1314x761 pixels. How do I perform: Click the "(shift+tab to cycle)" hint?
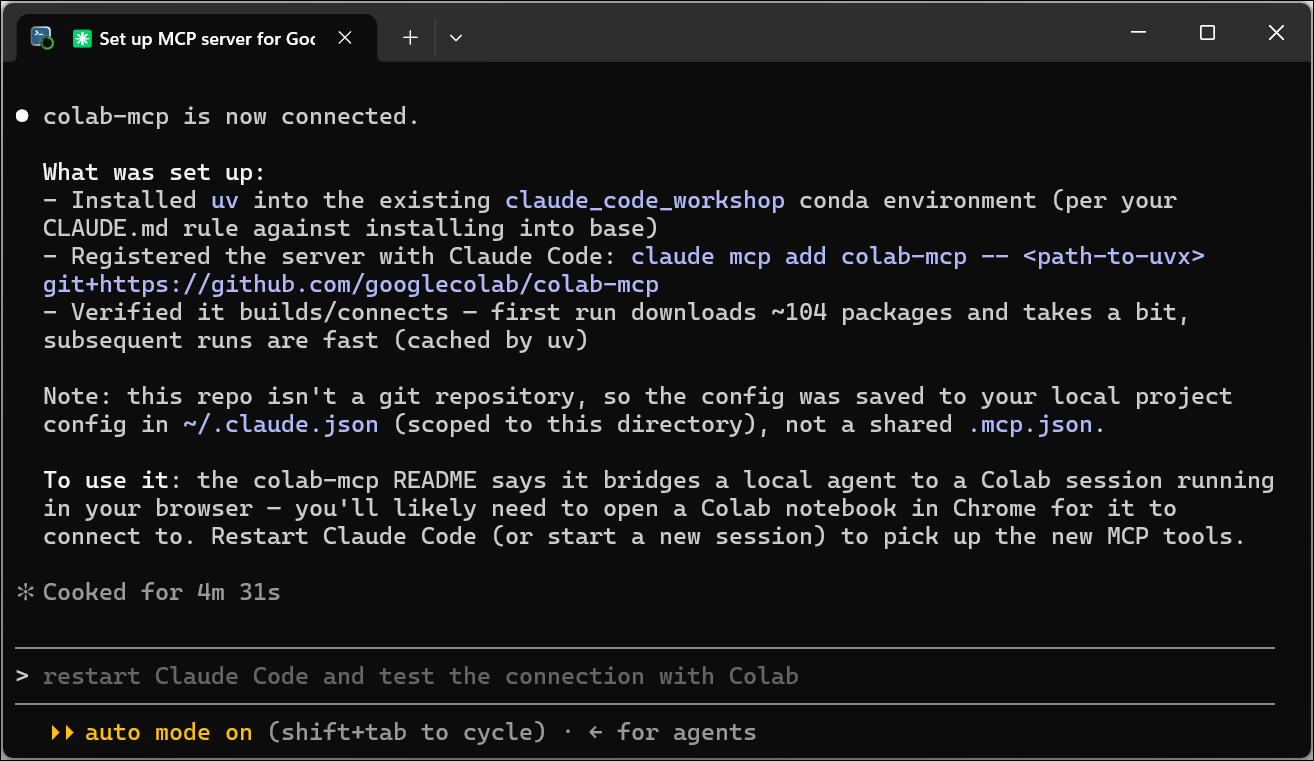tap(406, 732)
